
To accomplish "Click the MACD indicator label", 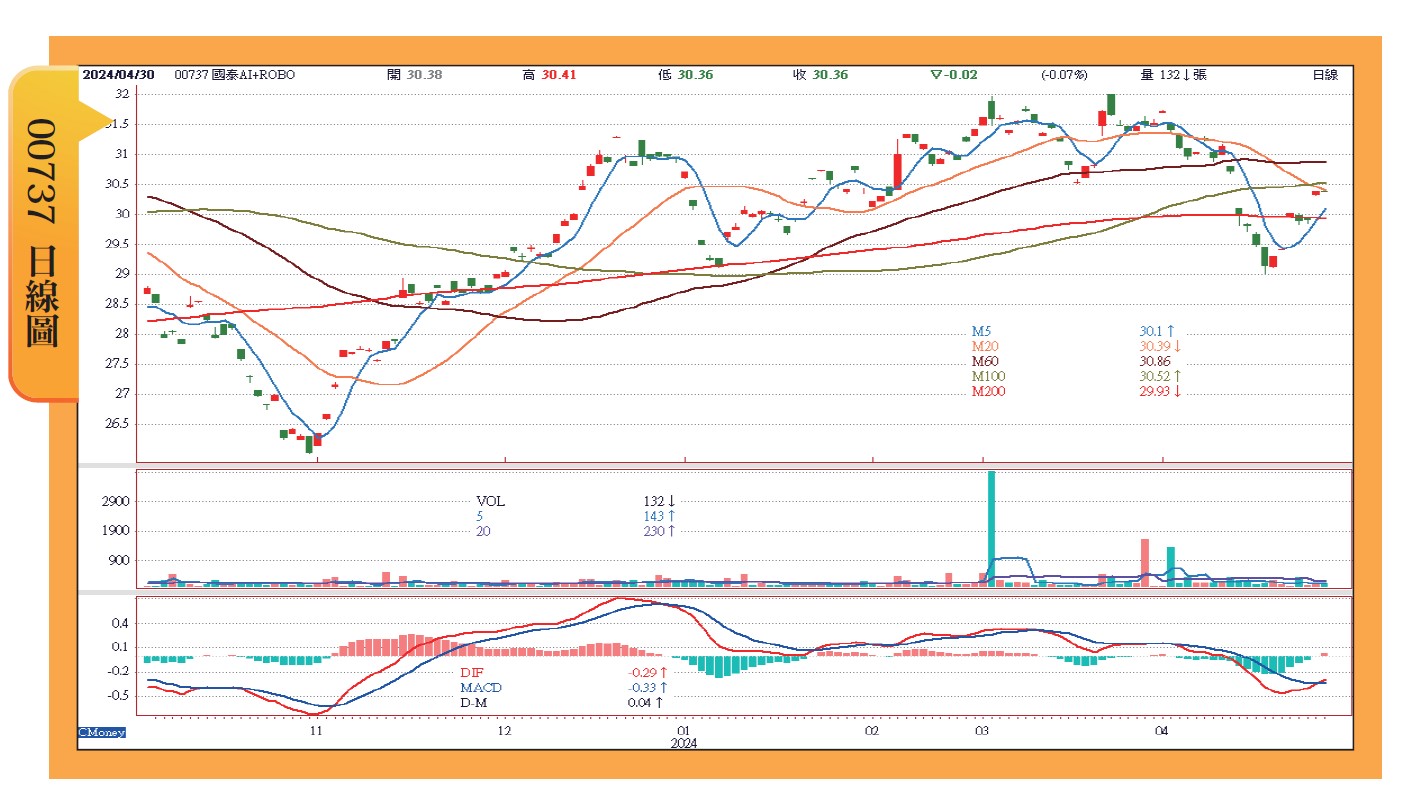I will pyautogui.click(x=481, y=688).
